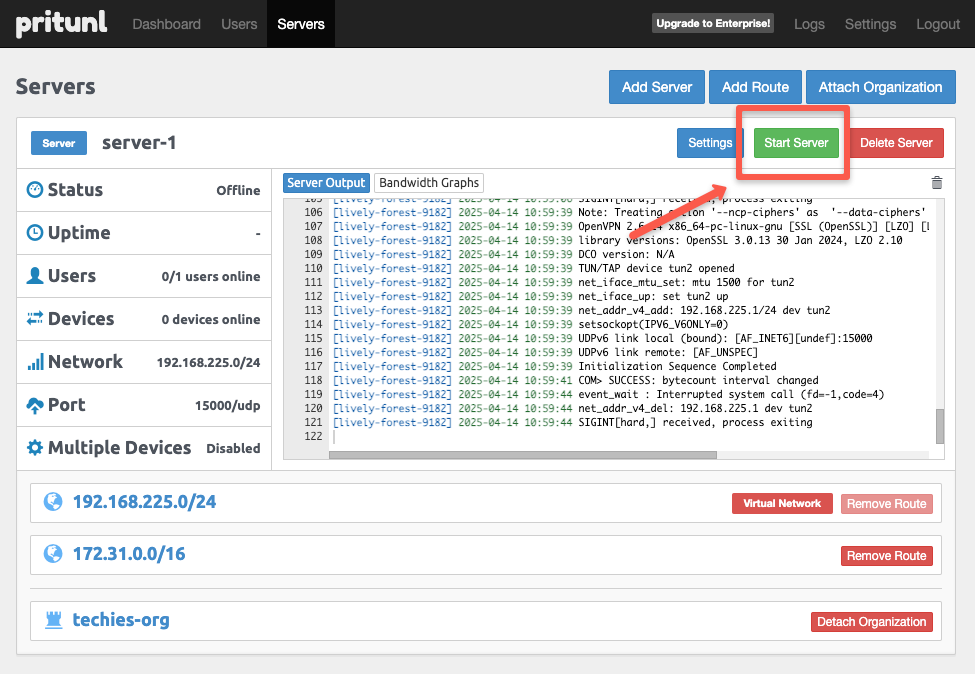This screenshot has width=975, height=674.
Task: Log out via Logout link
Action: click(x=938, y=24)
